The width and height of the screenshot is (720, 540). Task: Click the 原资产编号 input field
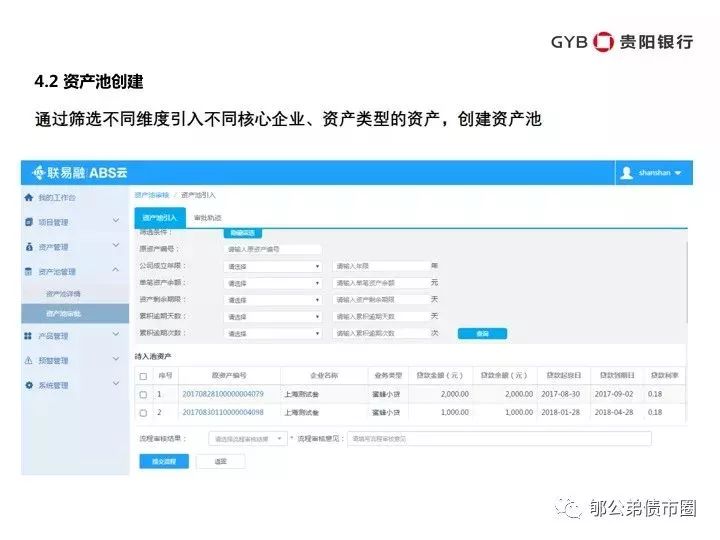point(272,249)
